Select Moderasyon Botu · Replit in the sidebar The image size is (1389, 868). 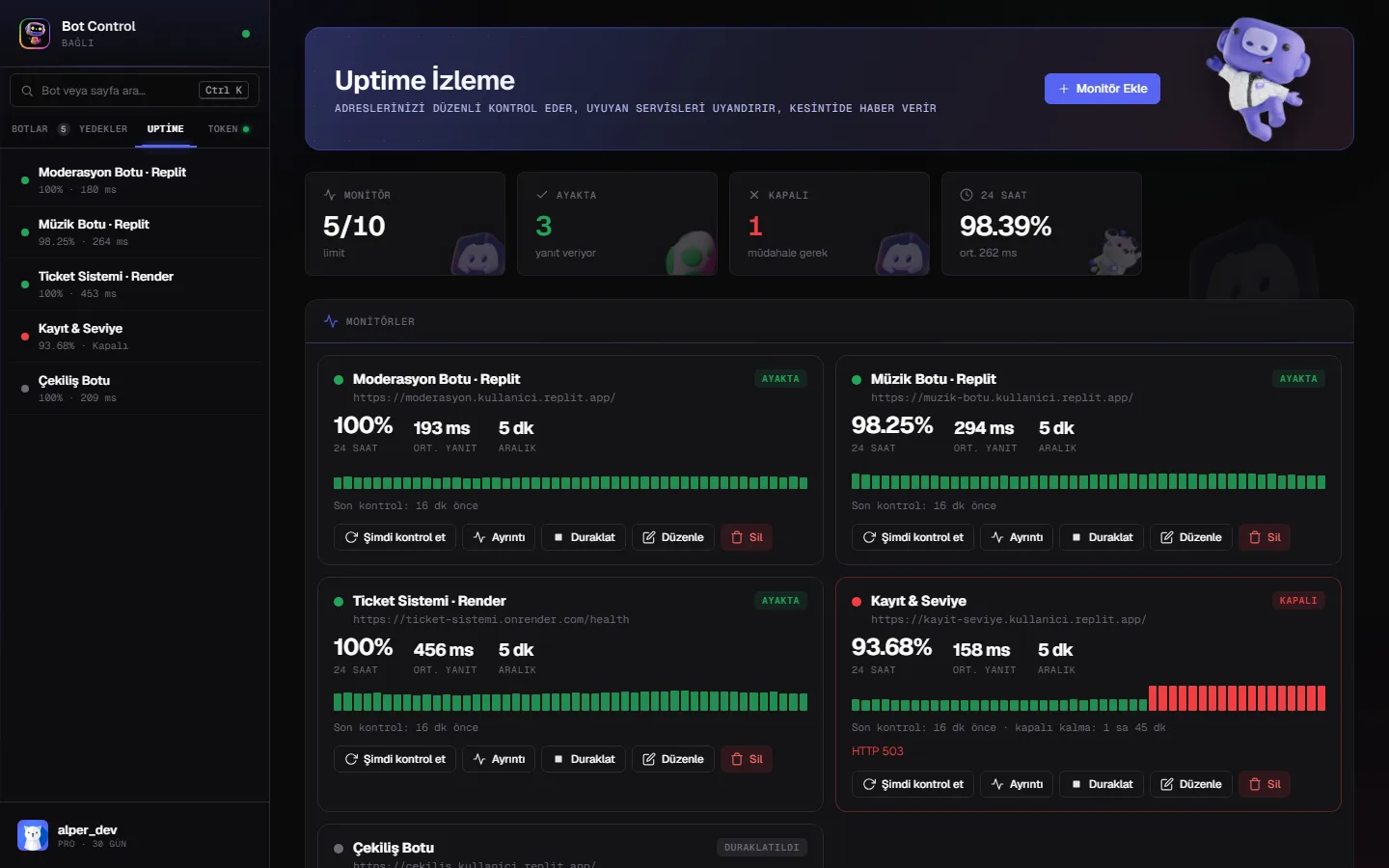click(x=135, y=180)
